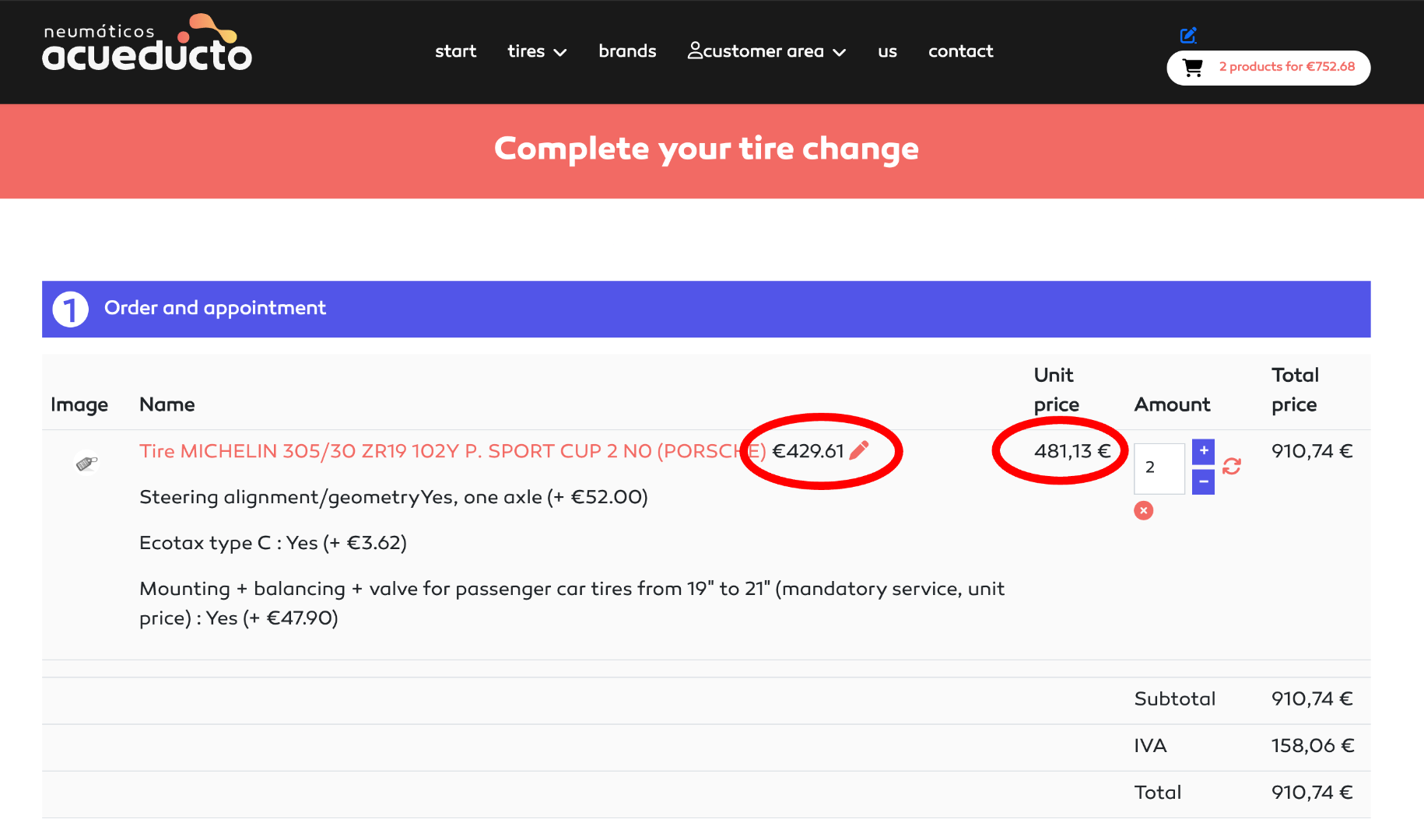Screen dimensions: 1424x840
Task: Remove the tire with red X icon
Action: point(1143,510)
